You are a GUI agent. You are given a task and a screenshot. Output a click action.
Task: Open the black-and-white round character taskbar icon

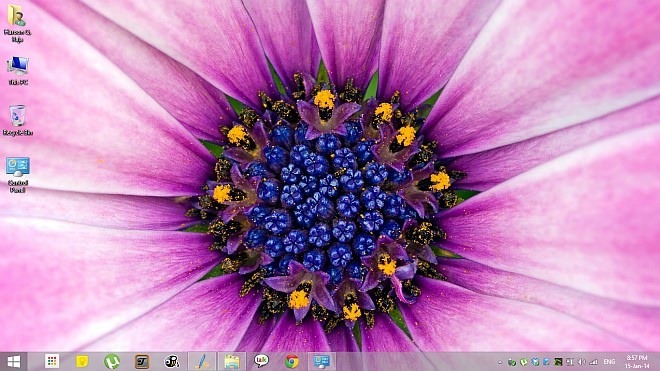click(172, 361)
